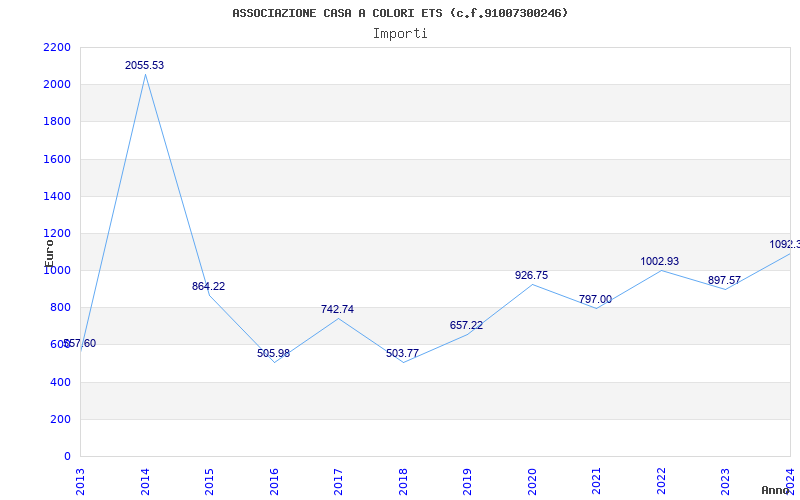
Task: Select the 897.57 data label
Action: [x=724, y=281]
